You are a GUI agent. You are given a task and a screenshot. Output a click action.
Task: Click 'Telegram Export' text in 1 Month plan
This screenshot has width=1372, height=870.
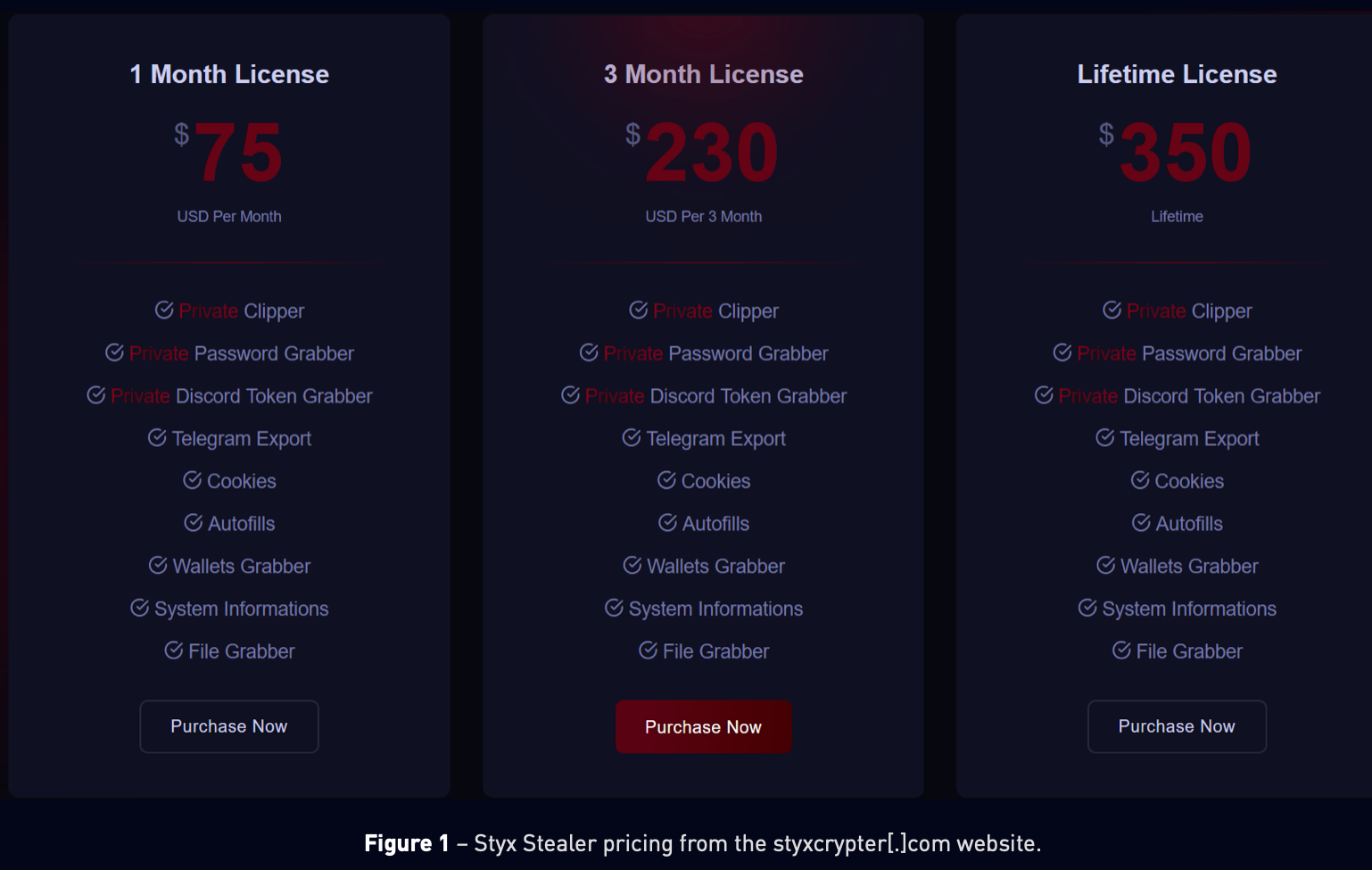242,439
